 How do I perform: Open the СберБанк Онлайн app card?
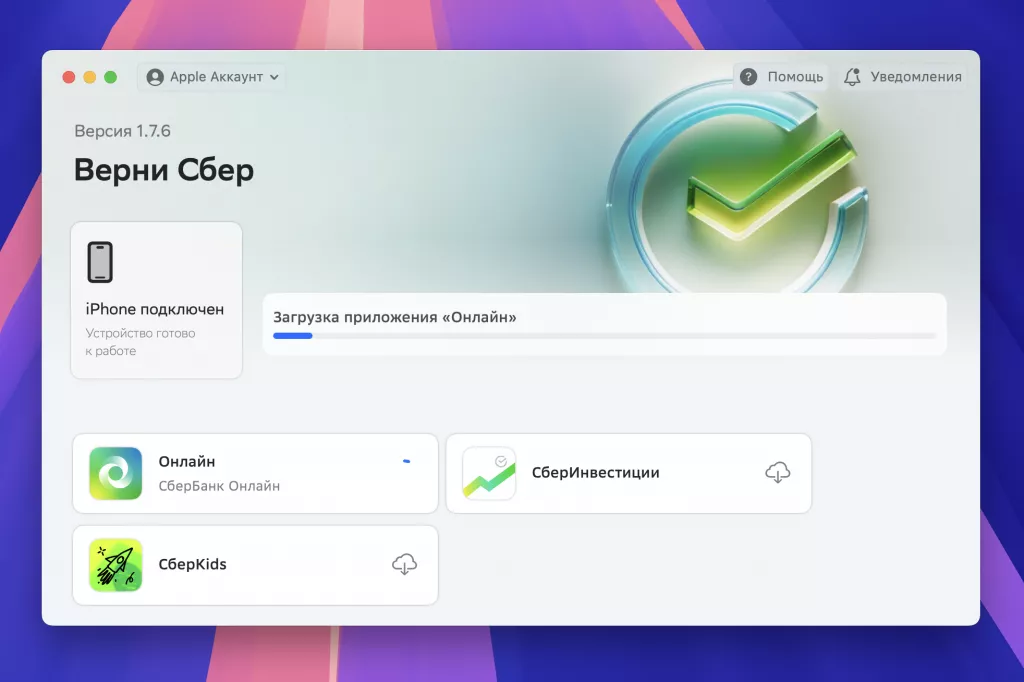[x=255, y=472]
